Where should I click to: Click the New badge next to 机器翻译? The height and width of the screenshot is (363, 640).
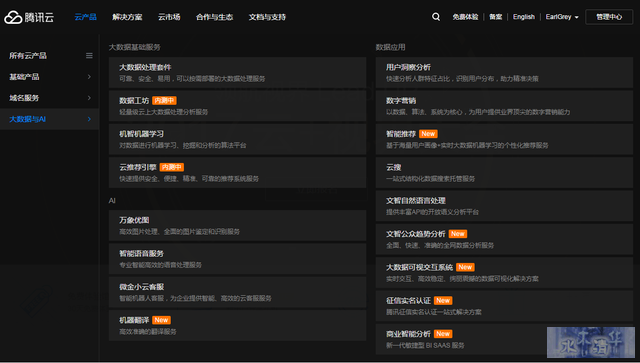(x=161, y=320)
